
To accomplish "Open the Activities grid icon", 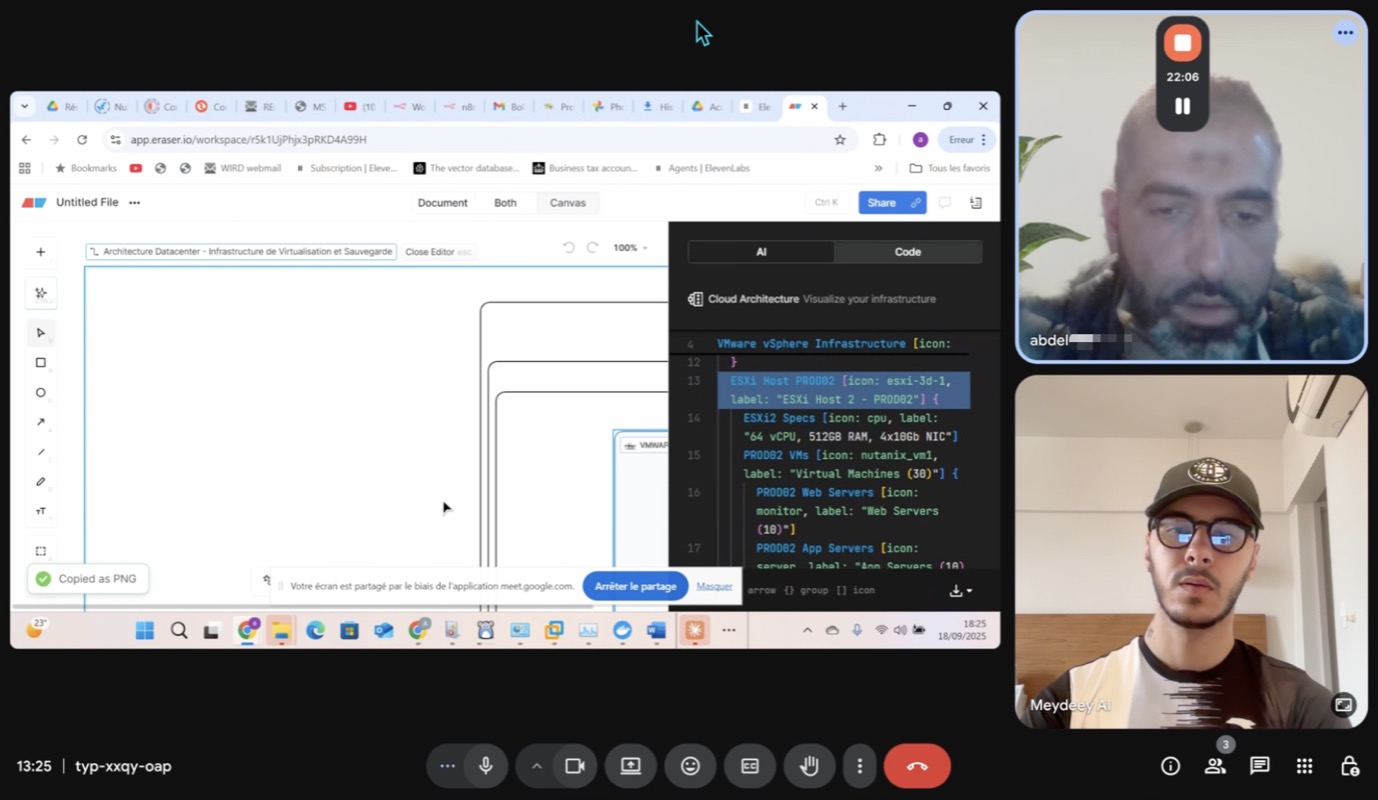I will [1304, 766].
